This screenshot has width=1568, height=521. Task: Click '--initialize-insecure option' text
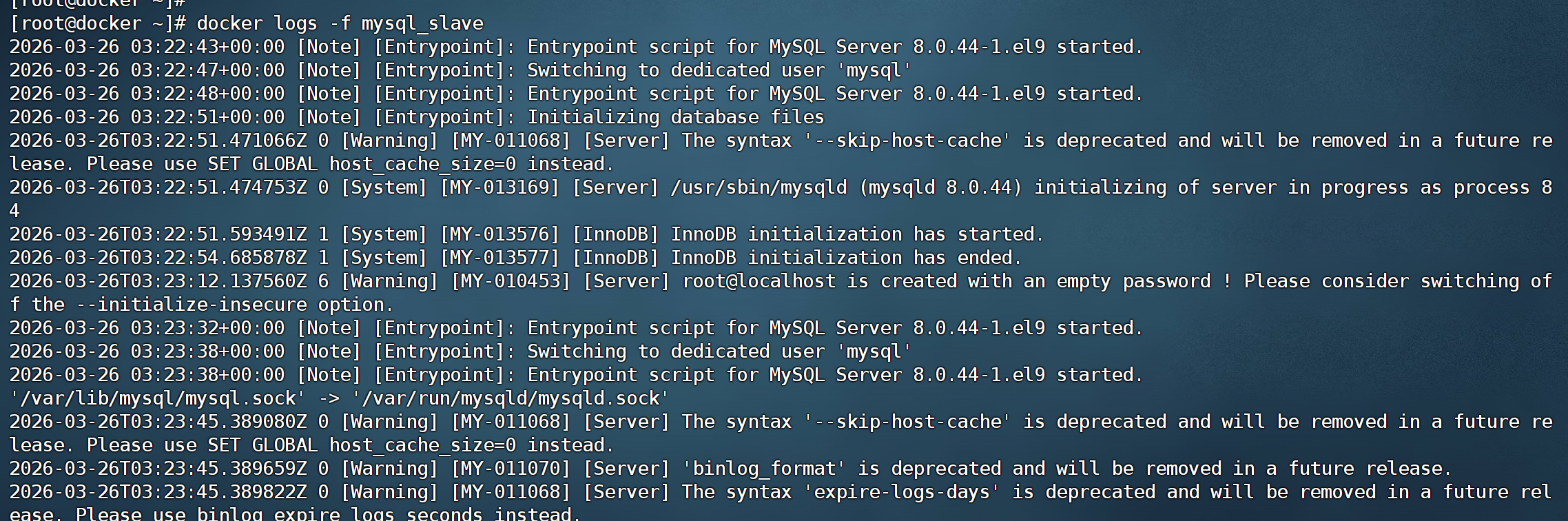click(x=235, y=305)
